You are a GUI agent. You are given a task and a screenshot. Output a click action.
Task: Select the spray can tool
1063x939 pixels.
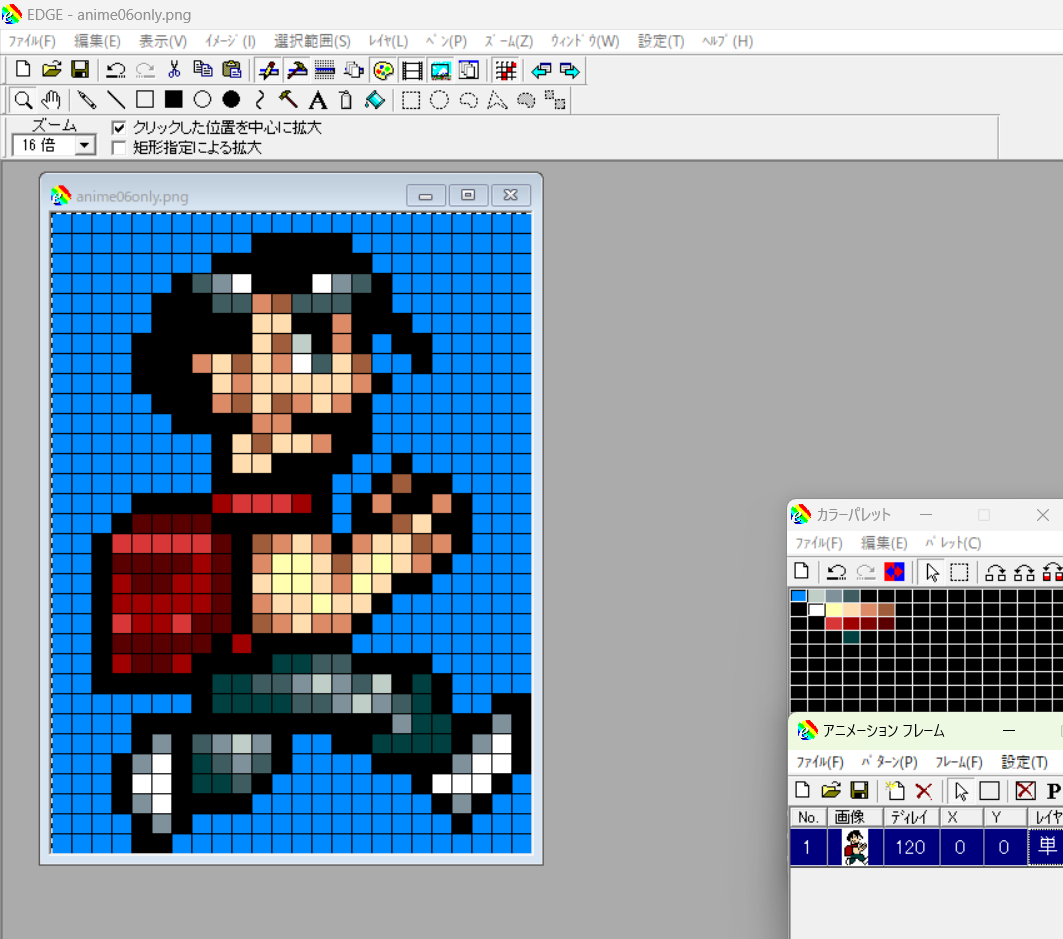click(346, 100)
